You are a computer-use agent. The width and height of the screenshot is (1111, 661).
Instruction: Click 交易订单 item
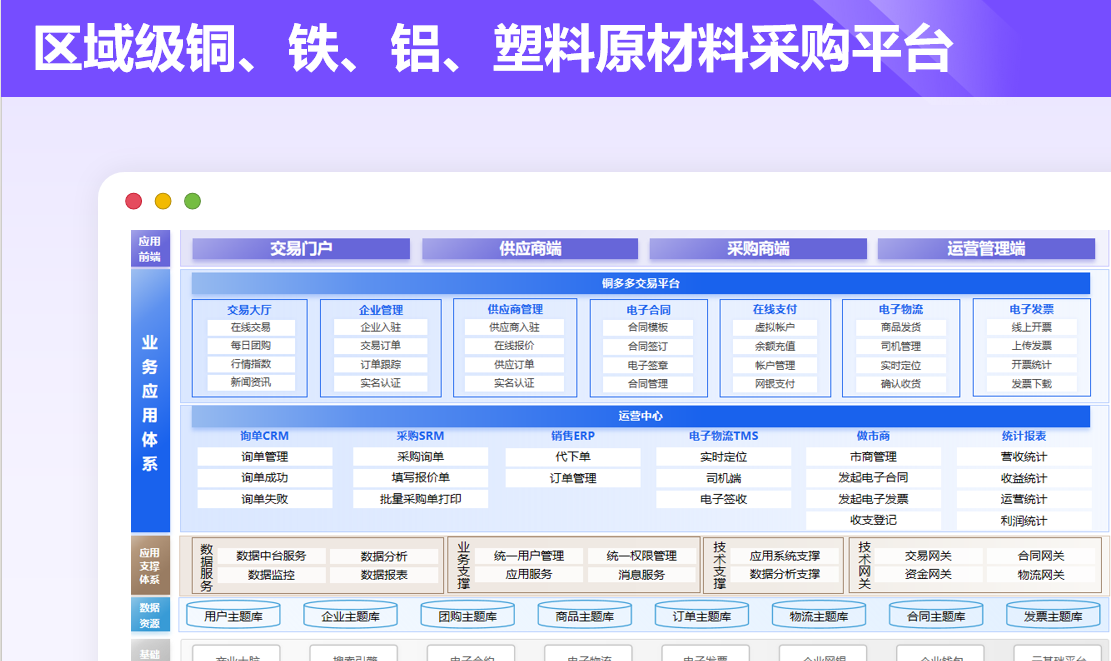[380, 346]
